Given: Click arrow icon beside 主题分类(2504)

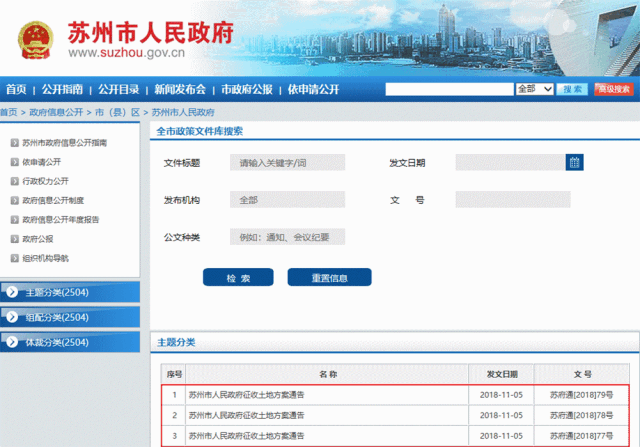Looking at the screenshot, I should point(12,293).
